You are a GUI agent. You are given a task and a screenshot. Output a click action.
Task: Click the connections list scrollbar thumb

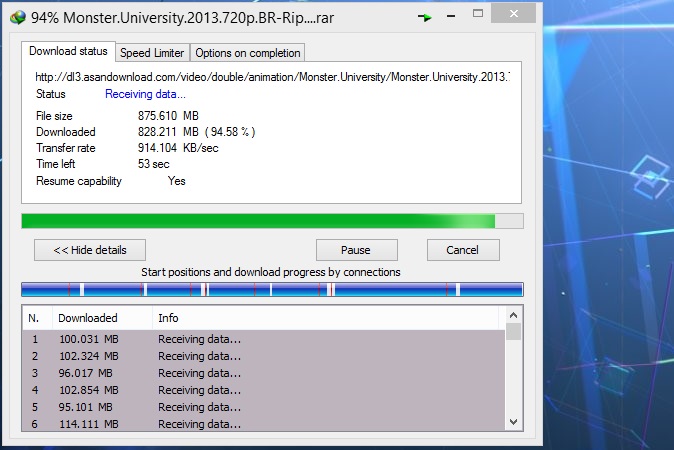513,331
